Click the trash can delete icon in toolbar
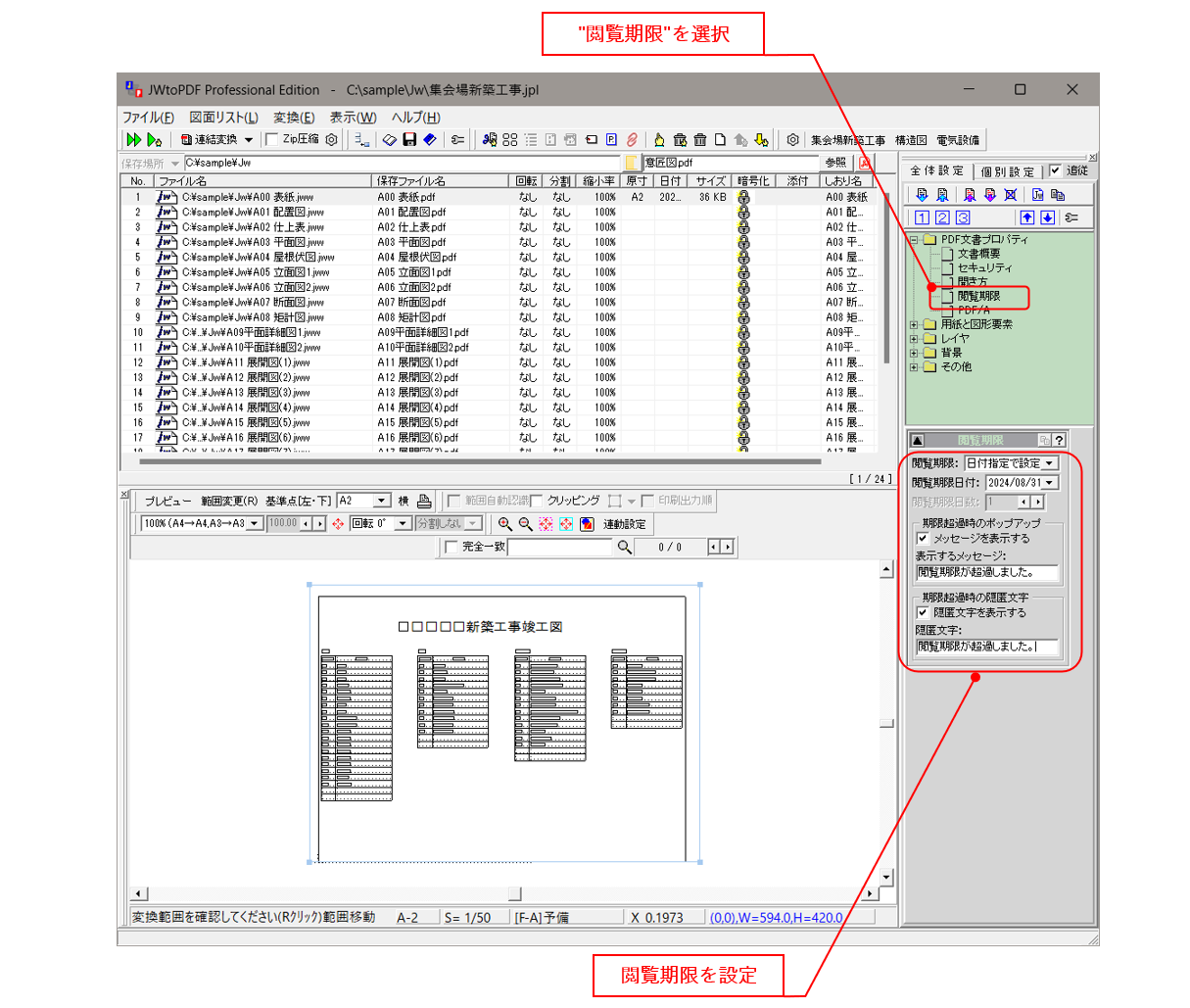This screenshot has width=1190, height=1008. (699, 140)
